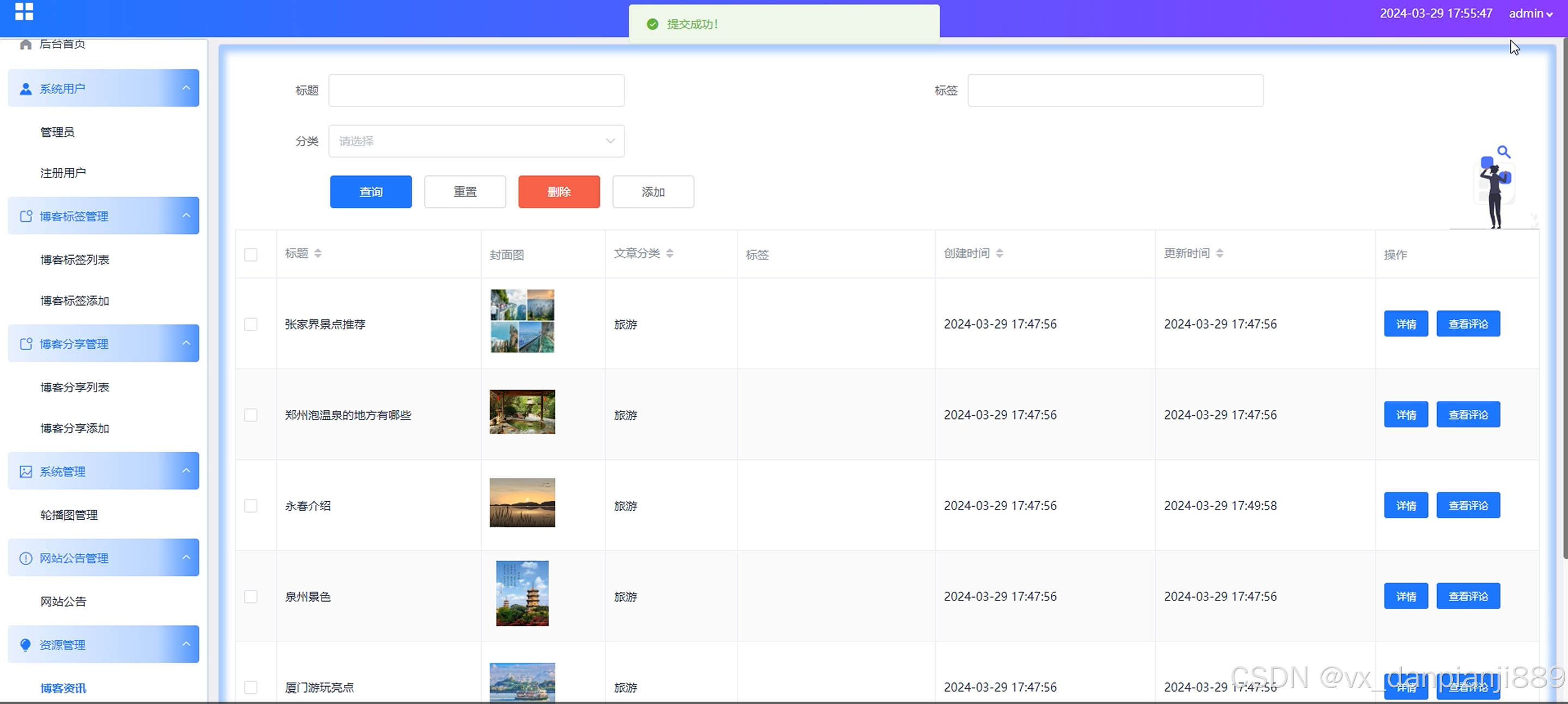Screen dimensions: 1568x704
Task: Click the 系统管理 image icon
Action: (x=26, y=471)
